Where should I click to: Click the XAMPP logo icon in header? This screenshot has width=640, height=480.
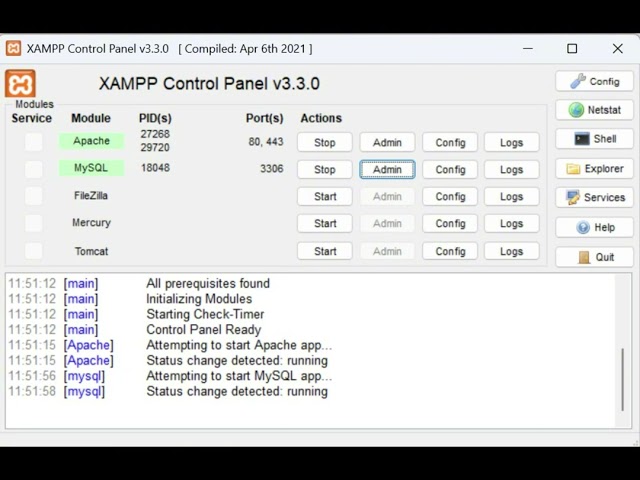[x=20, y=84]
